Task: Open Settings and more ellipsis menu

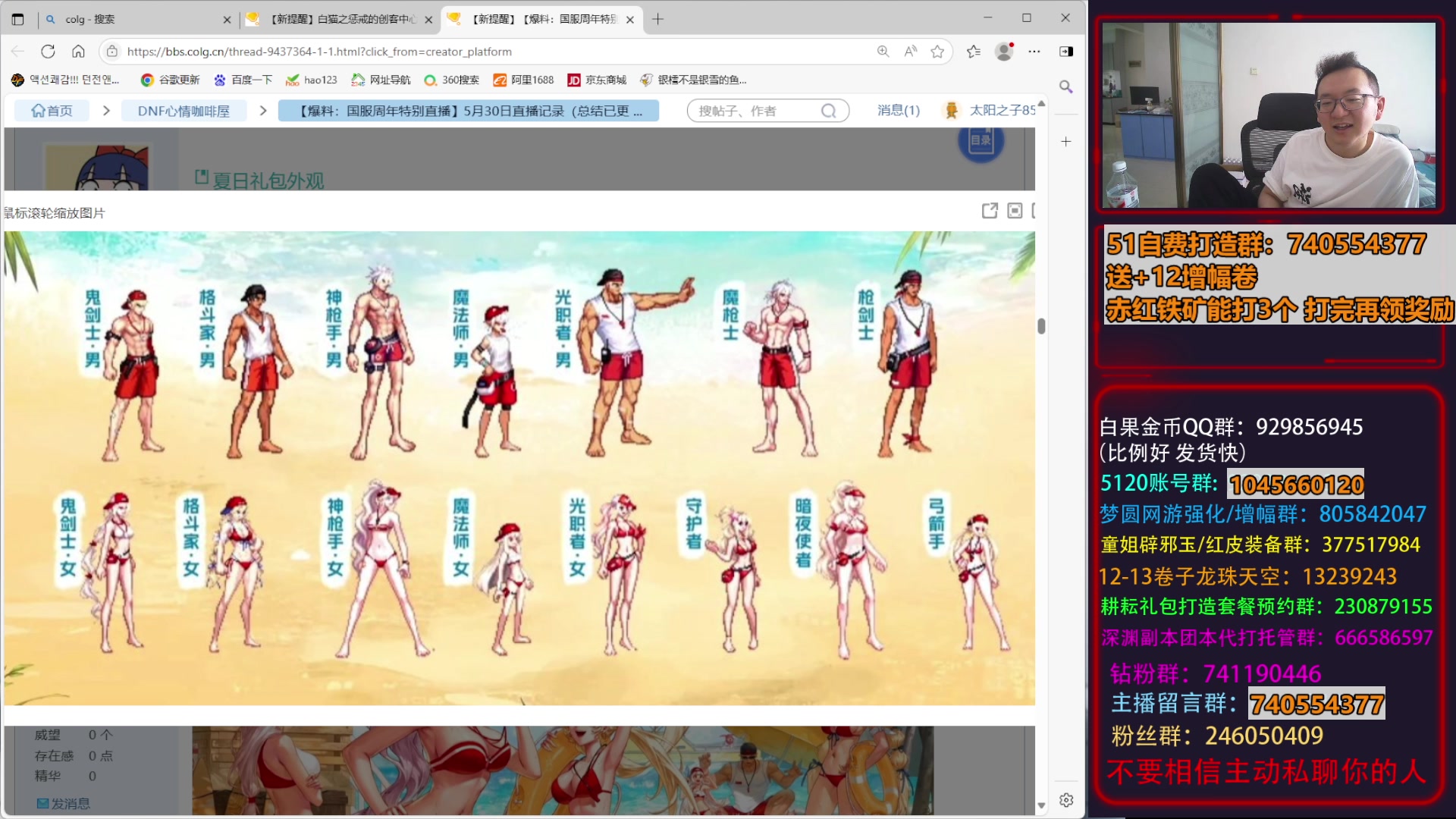Action: click(1034, 52)
